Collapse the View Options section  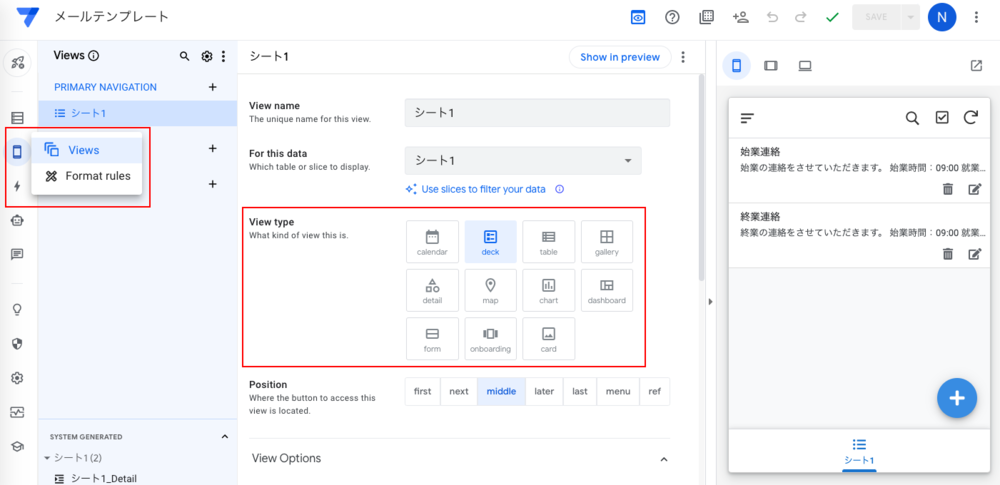click(x=664, y=458)
